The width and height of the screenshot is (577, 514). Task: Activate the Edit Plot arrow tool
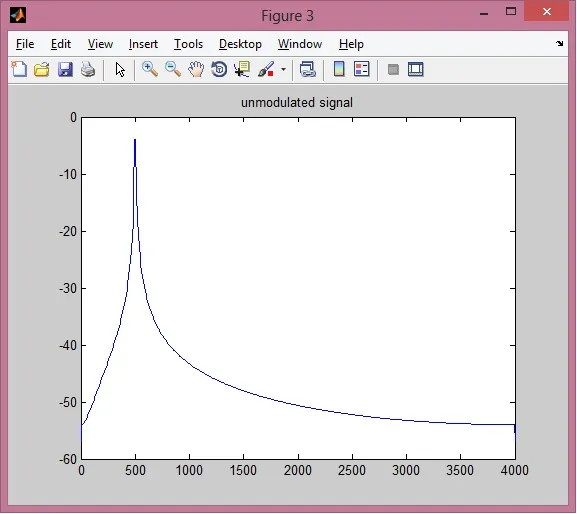coord(120,69)
